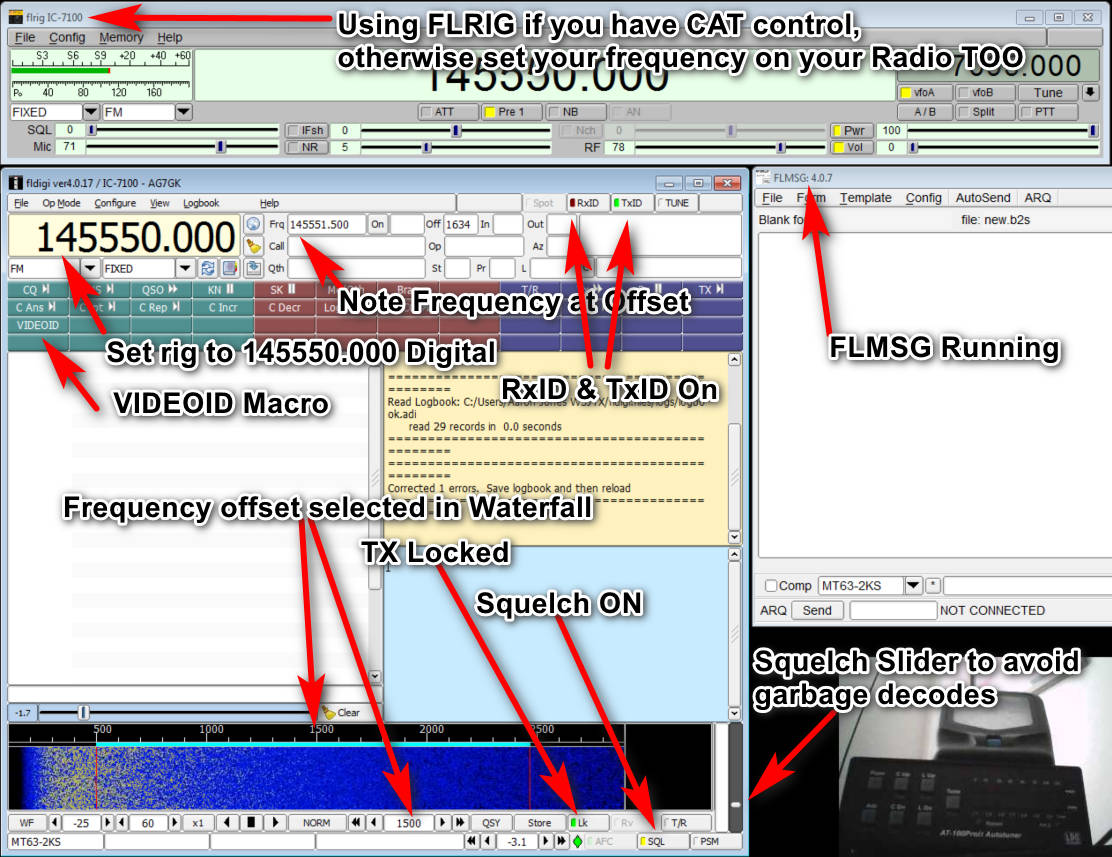
Task: Check the Comp checkbox in FLMSG
Action: point(771,586)
